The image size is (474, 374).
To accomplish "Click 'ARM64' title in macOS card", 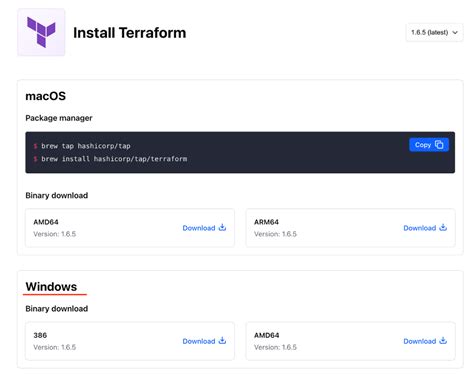I will (266, 222).
